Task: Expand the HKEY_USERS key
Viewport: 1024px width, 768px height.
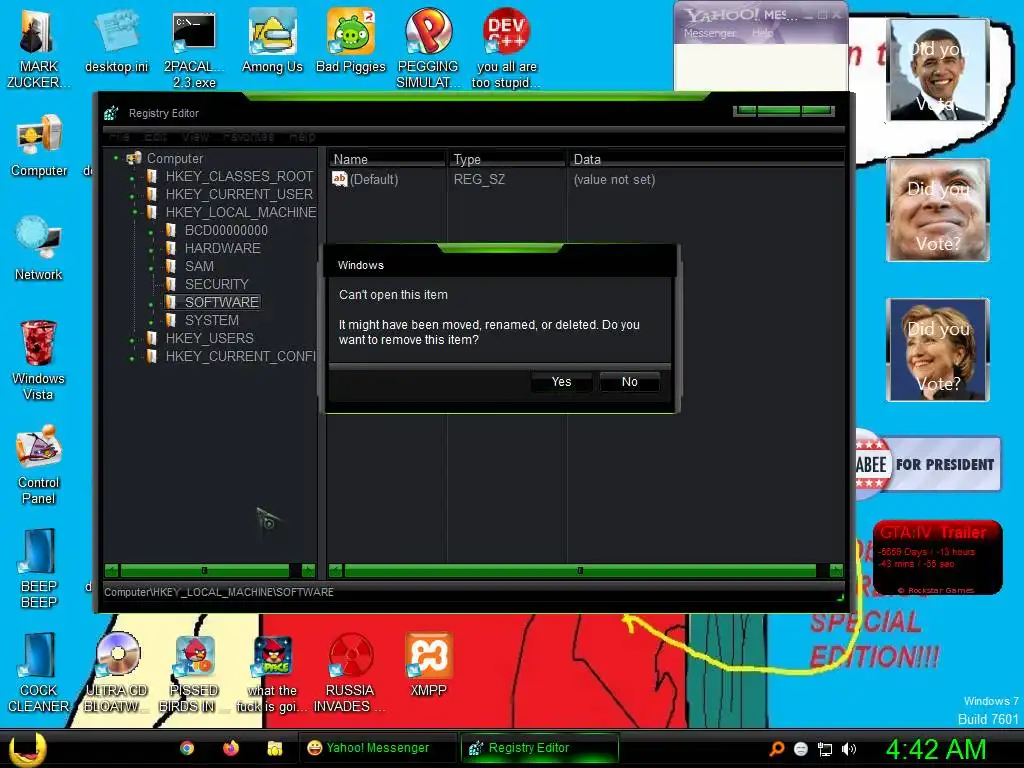Action: pos(133,340)
